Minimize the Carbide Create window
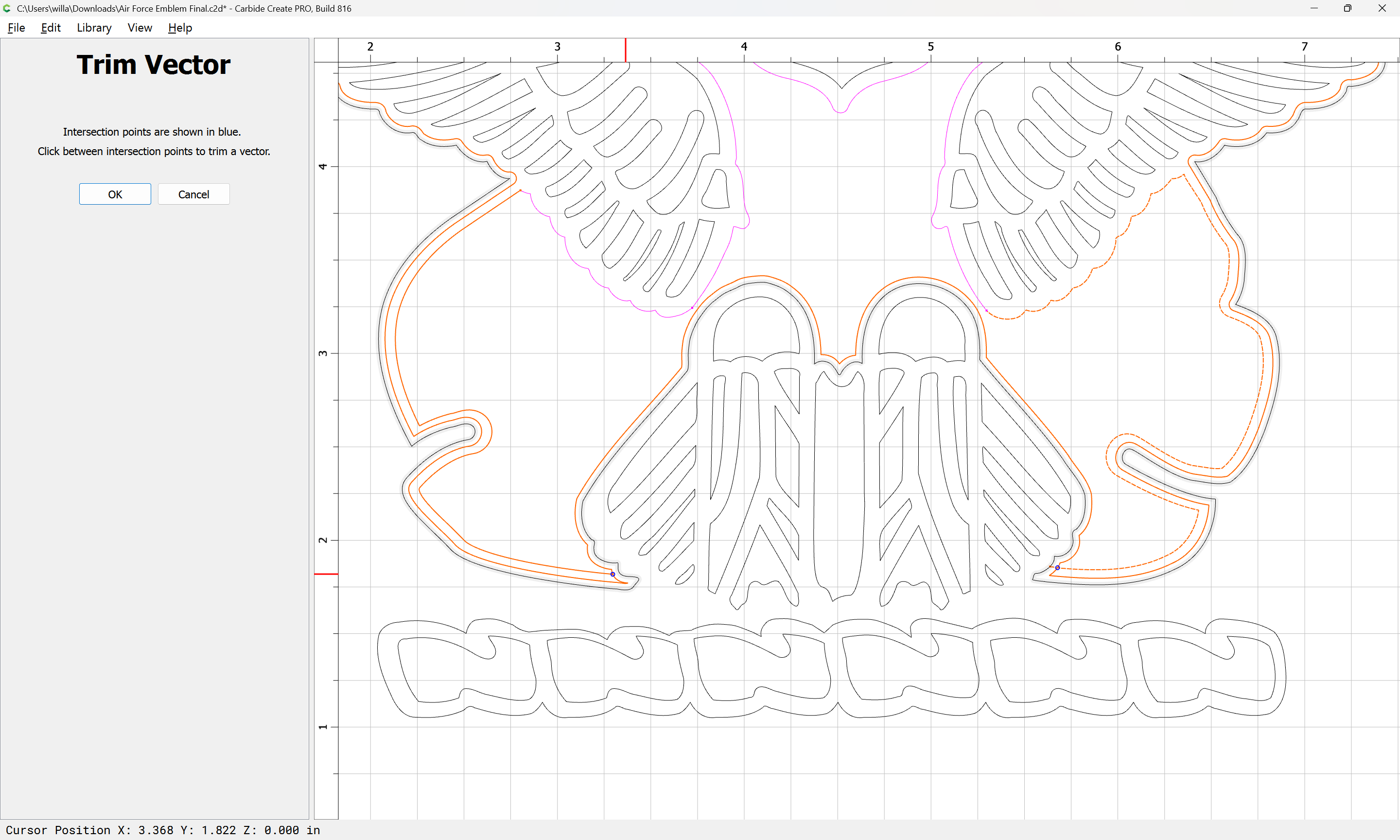Viewport: 1400px width, 840px height. [x=1314, y=8]
